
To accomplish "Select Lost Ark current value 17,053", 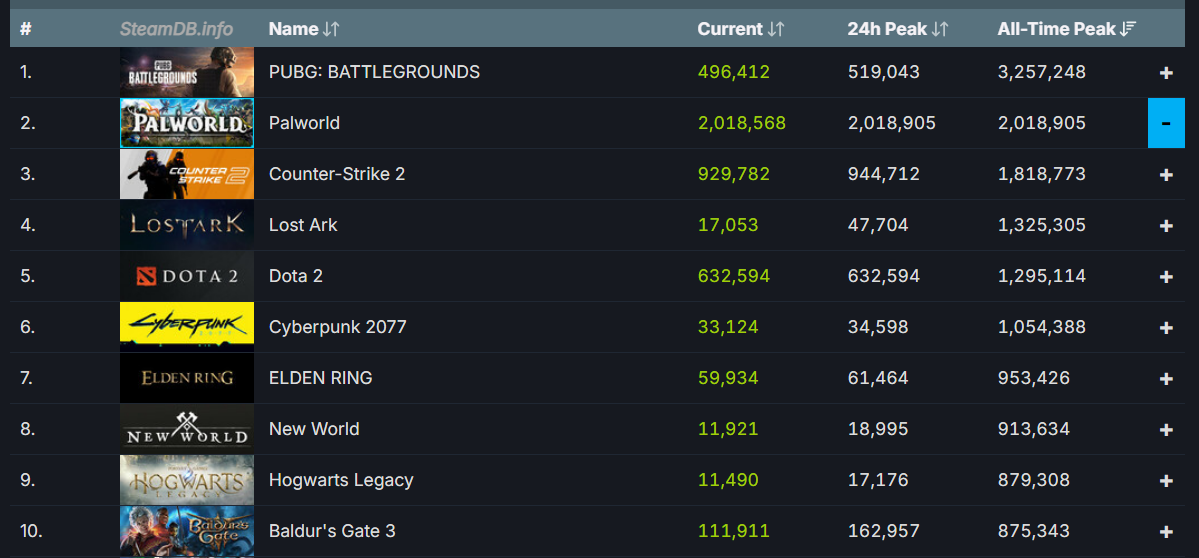I will tap(728, 225).
